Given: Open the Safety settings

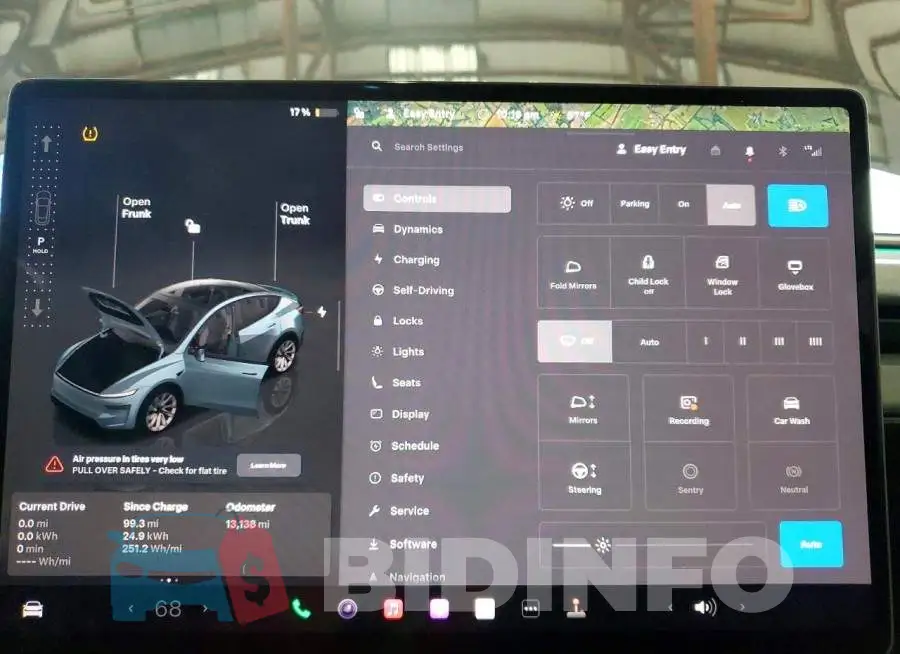Looking at the screenshot, I should click(x=397, y=478).
